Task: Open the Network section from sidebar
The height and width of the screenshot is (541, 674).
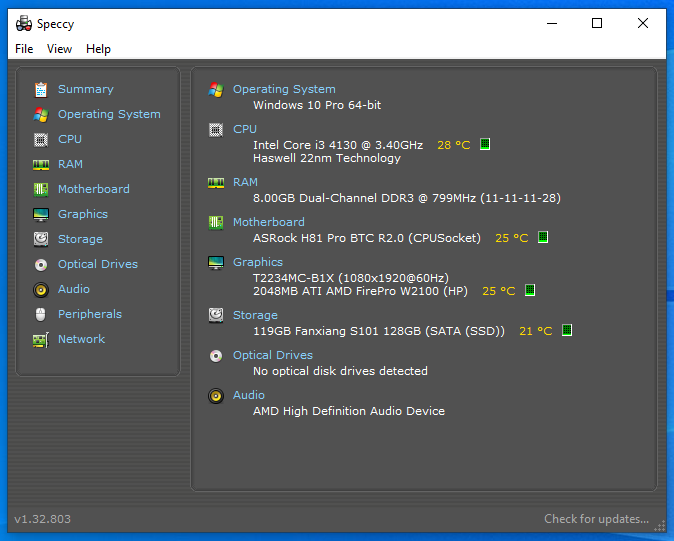Action: 82,339
